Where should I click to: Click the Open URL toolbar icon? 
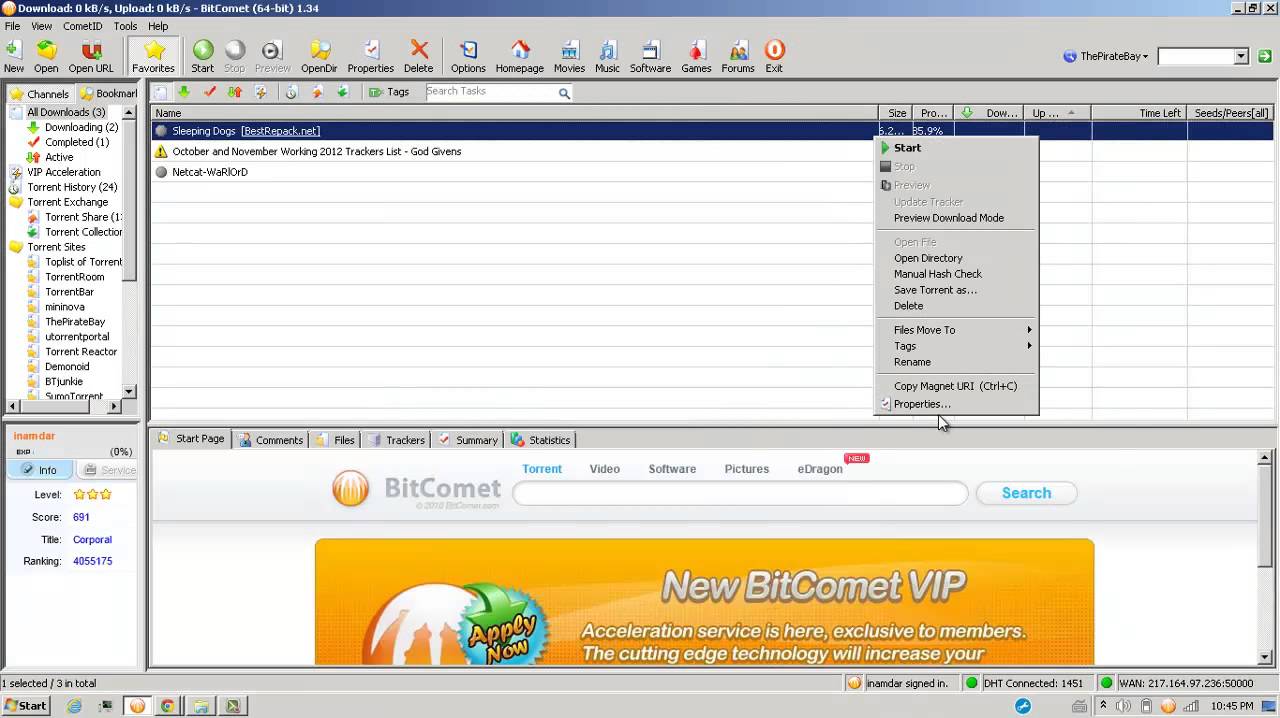(x=91, y=56)
